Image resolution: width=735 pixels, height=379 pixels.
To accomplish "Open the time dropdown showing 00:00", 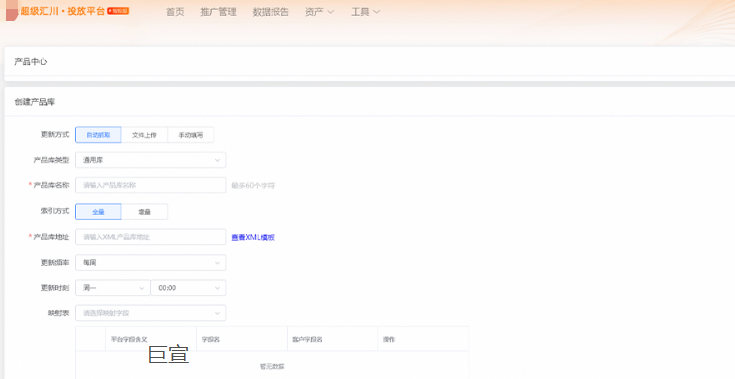I will [x=188, y=288].
